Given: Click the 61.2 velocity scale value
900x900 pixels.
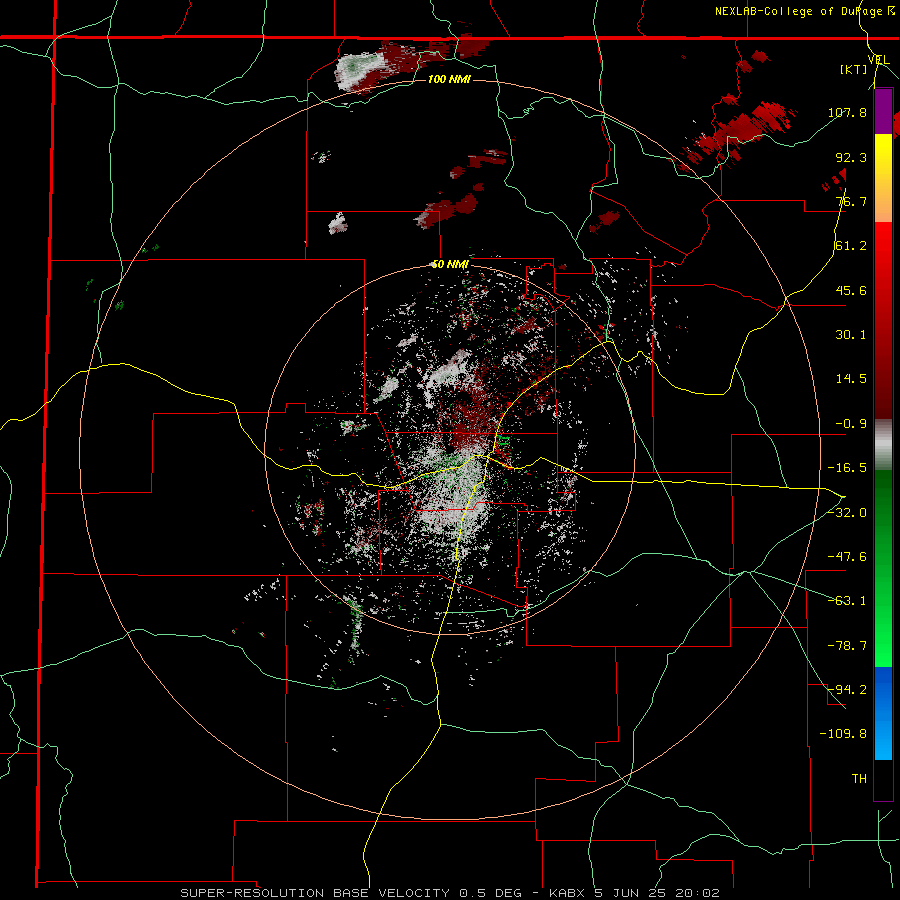Looking at the screenshot, I should 851,246.
